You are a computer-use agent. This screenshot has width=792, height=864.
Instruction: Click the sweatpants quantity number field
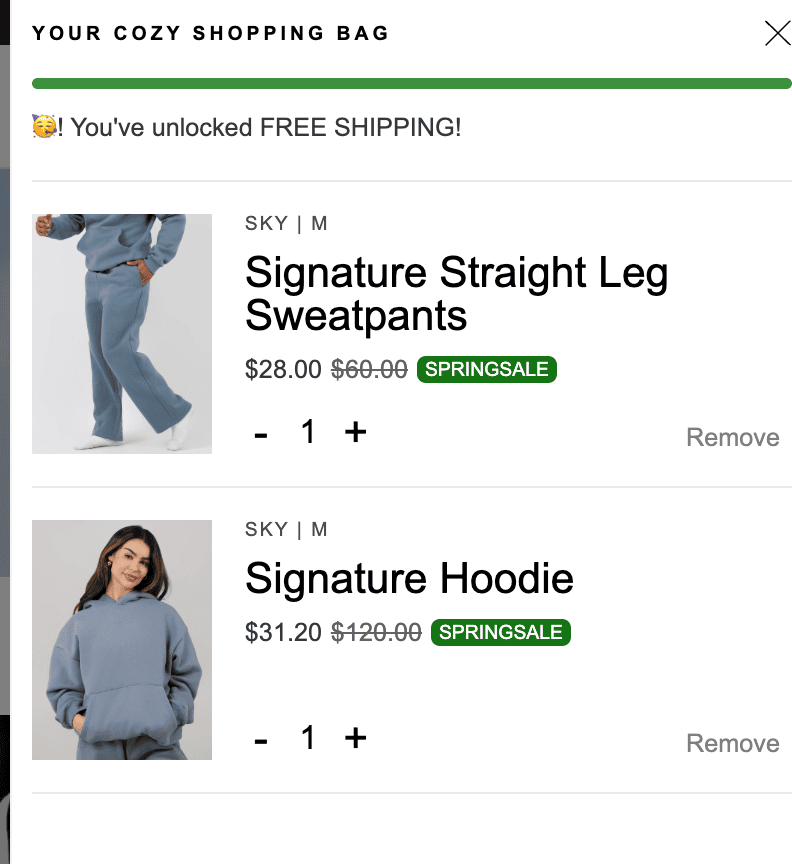pyautogui.click(x=308, y=432)
